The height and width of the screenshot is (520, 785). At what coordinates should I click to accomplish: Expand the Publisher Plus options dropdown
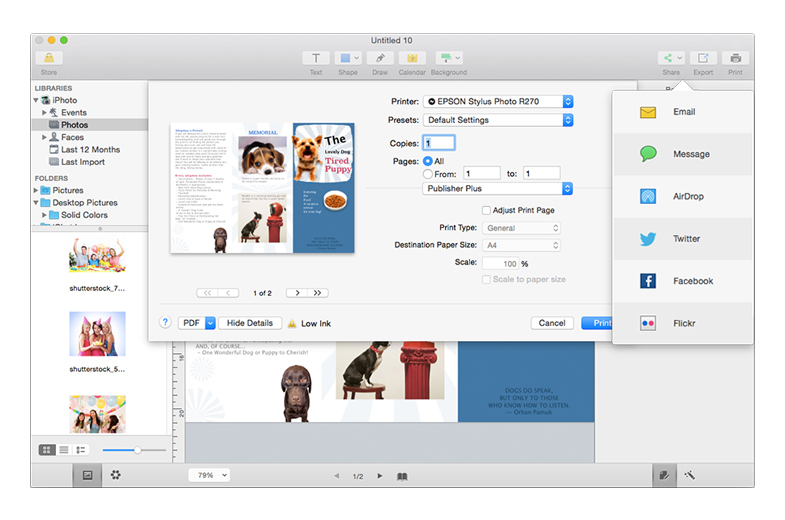click(x=497, y=188)
